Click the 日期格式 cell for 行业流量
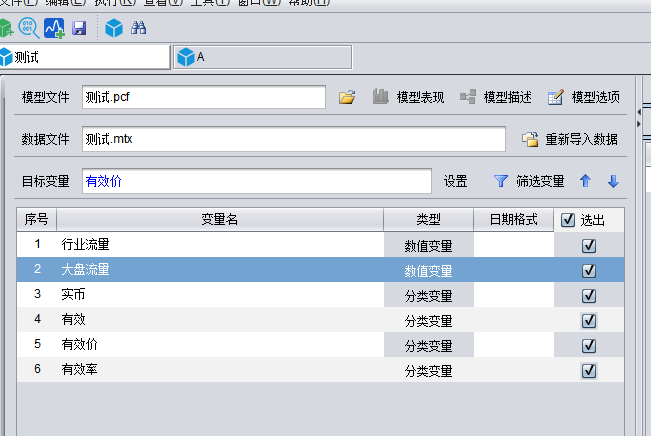This screenshot has width=651, height=436. click(514, 245)
